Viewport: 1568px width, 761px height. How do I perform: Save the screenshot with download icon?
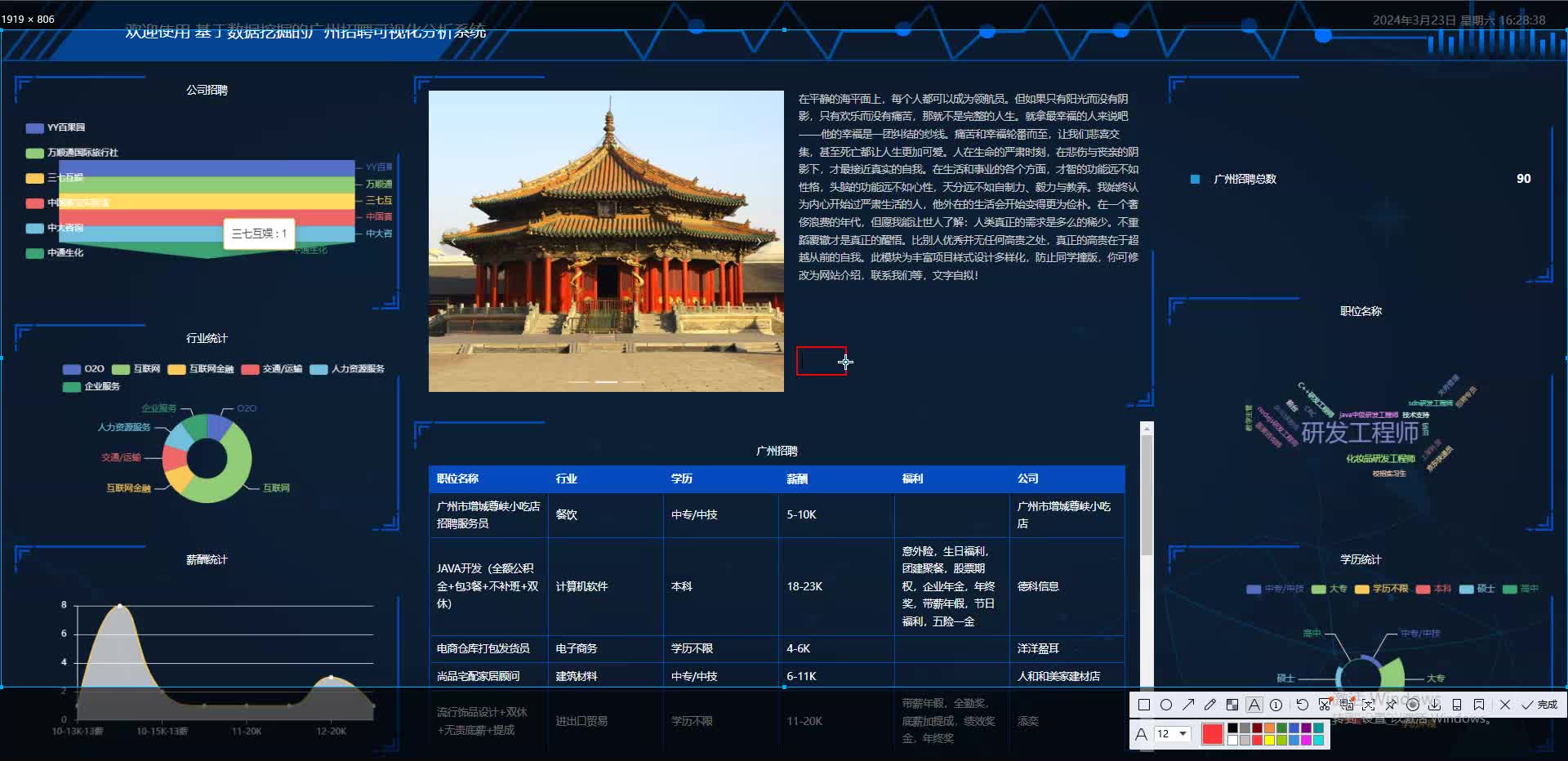(x=1435, y=705)
